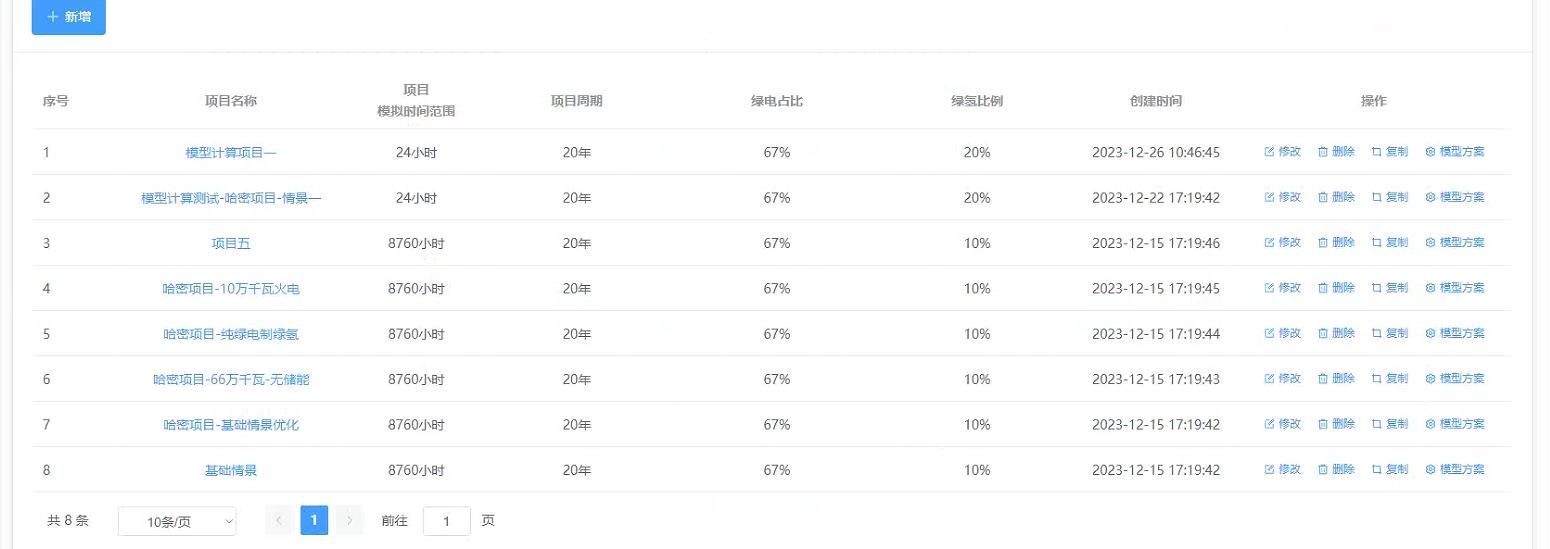Open the 模型计算项目一 project link
The image size is (1550, 549).
coord(231,153)
